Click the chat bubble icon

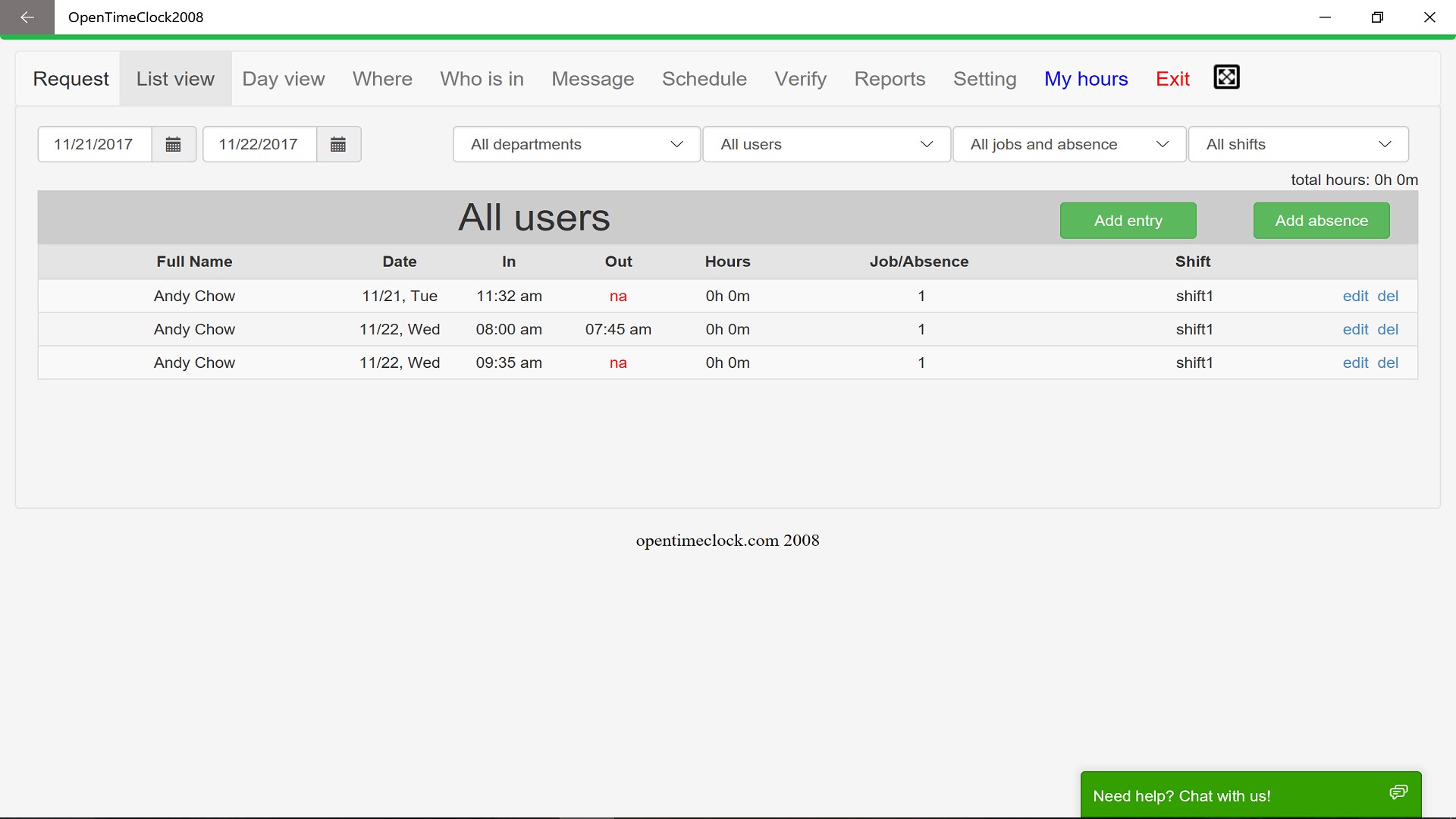pos(1398,792)
